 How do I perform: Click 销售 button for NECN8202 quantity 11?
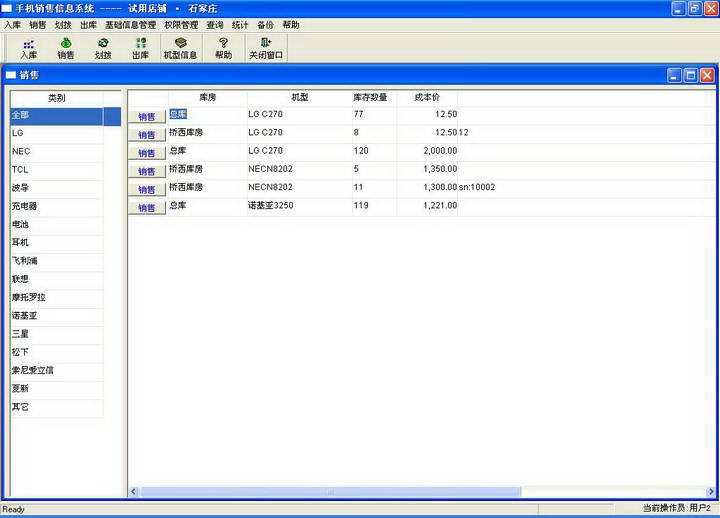pyautogui.click(x=146, y=190)
